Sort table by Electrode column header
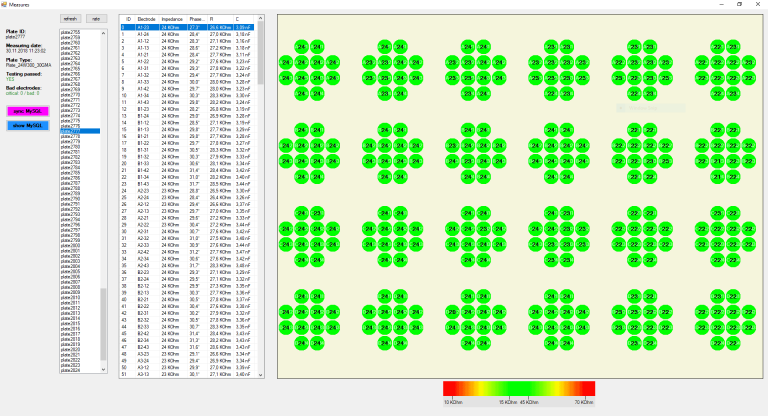 [147, 19]
